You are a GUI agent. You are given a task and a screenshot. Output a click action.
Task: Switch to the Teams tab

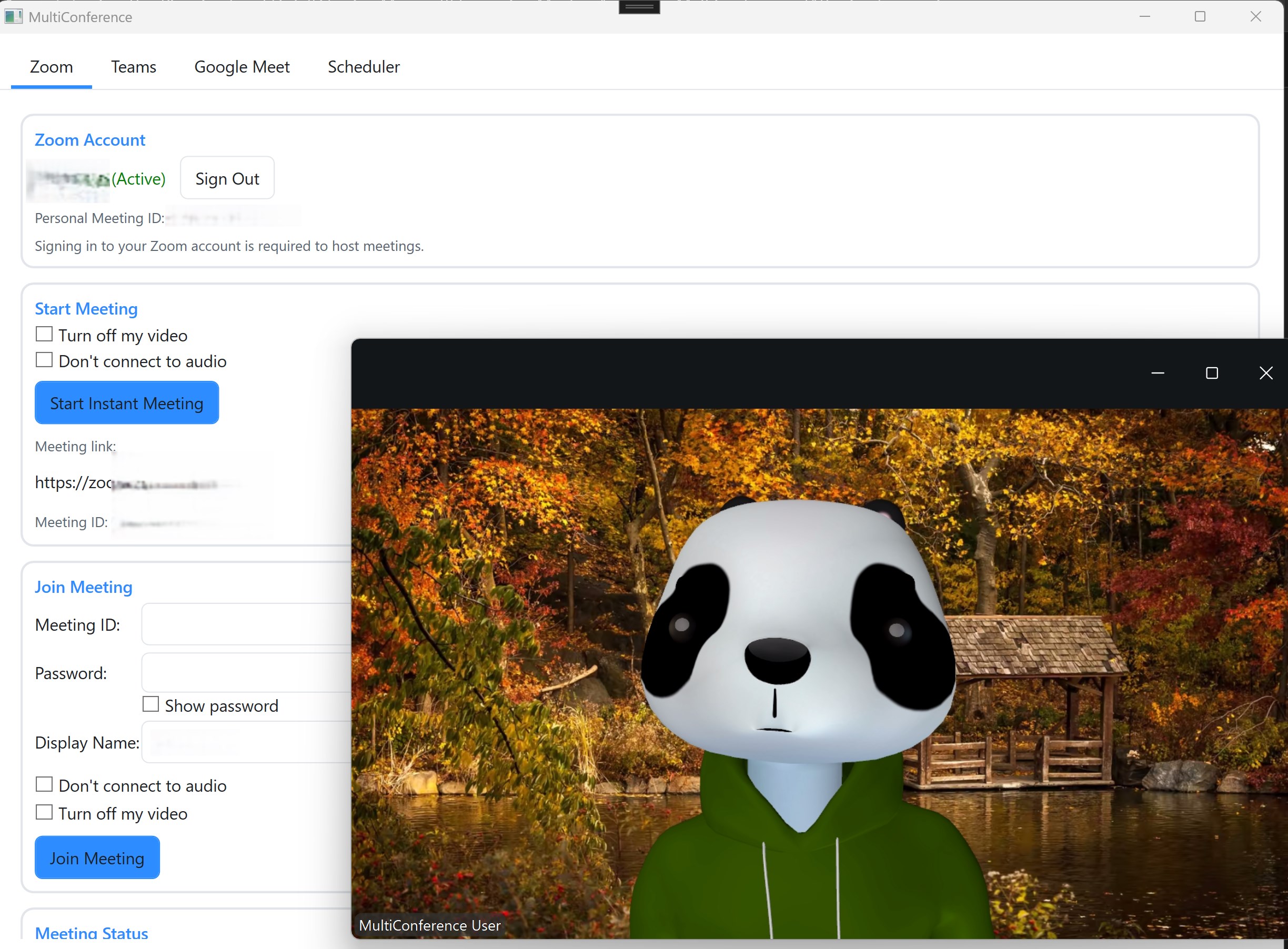pos(133,67)
